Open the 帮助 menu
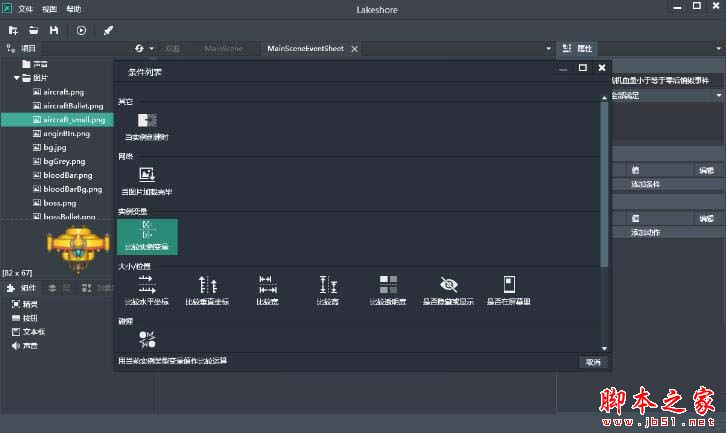Viewport: 726px width, 433px height. point(74,9)
